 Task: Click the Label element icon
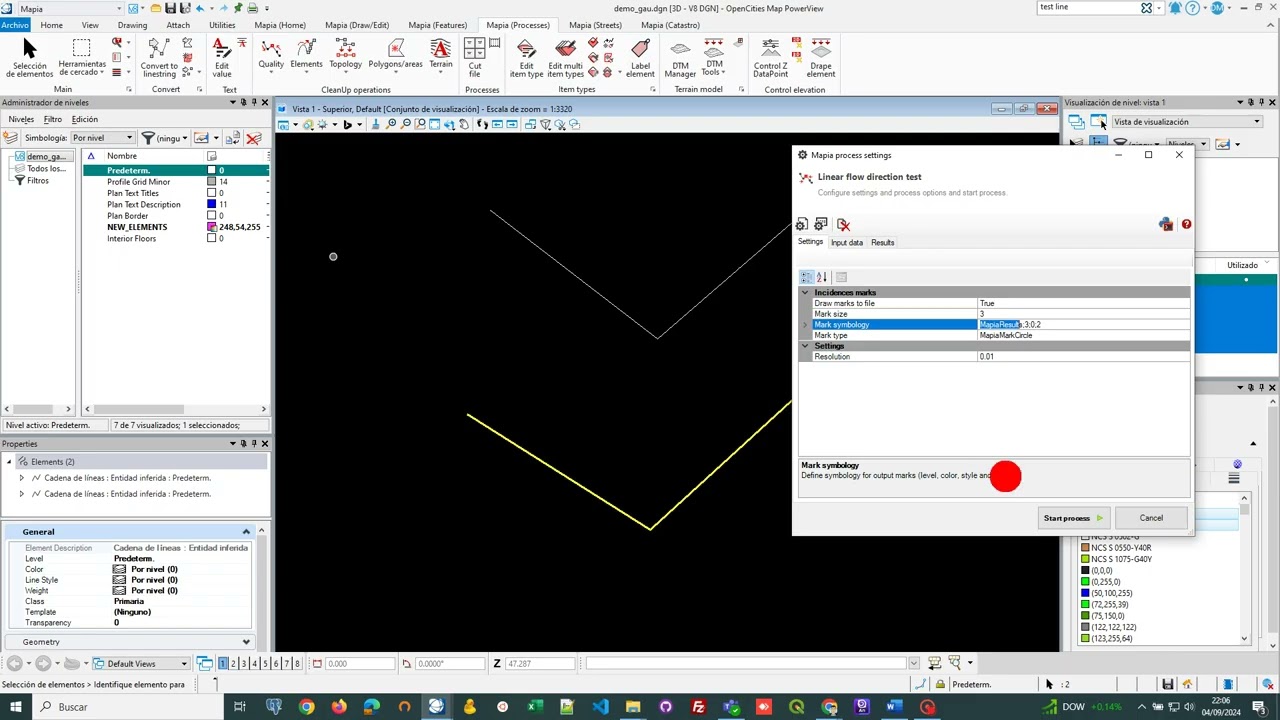640,57
